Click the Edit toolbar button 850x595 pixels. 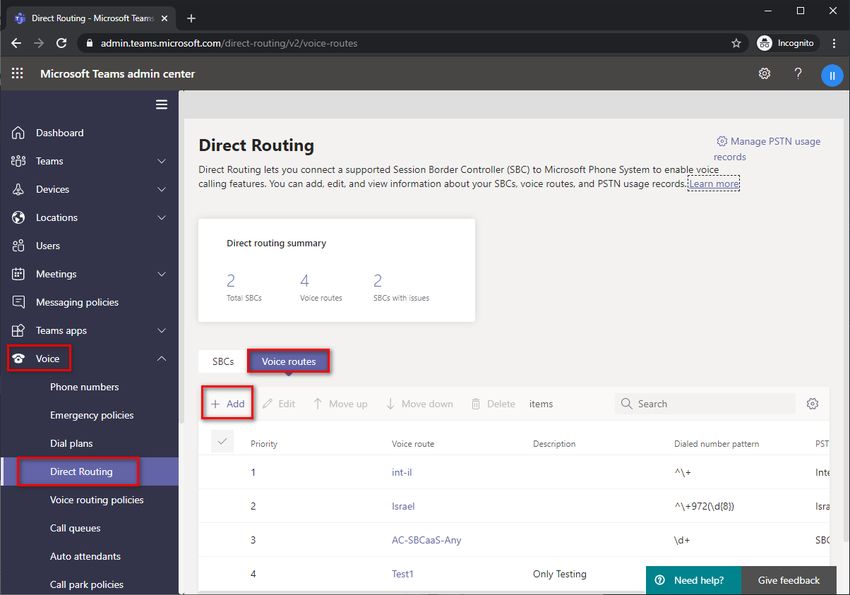pos(279,404)
